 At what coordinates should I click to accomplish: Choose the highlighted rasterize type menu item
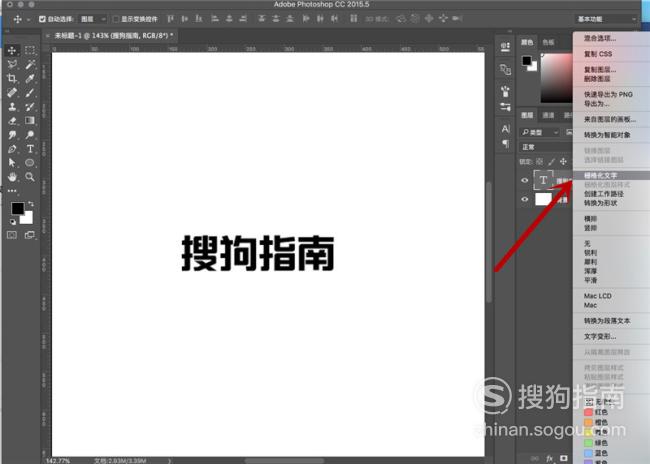pos(611,175)
